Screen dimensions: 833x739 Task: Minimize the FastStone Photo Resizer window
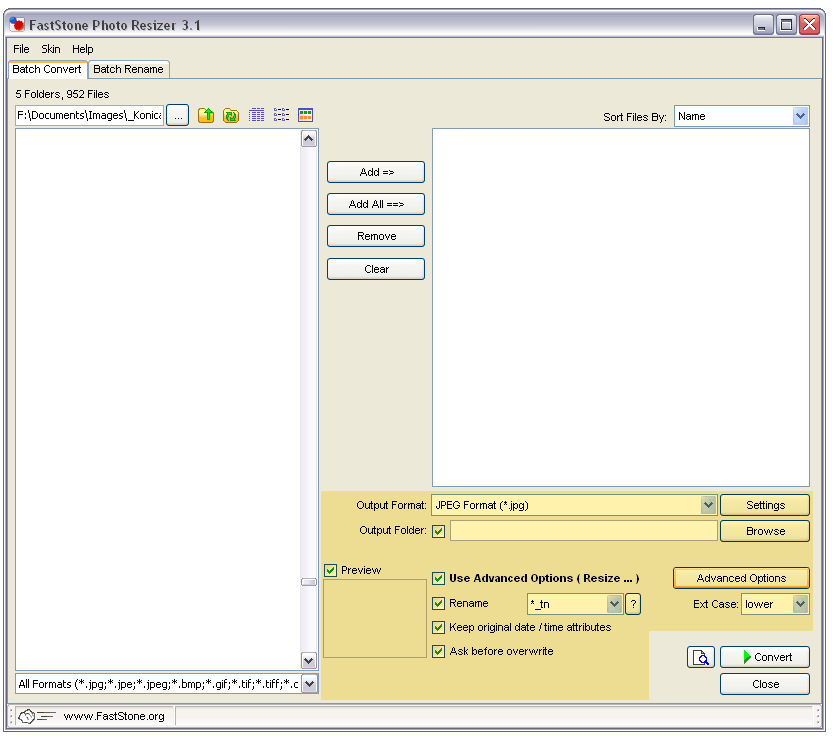(763, 24)
